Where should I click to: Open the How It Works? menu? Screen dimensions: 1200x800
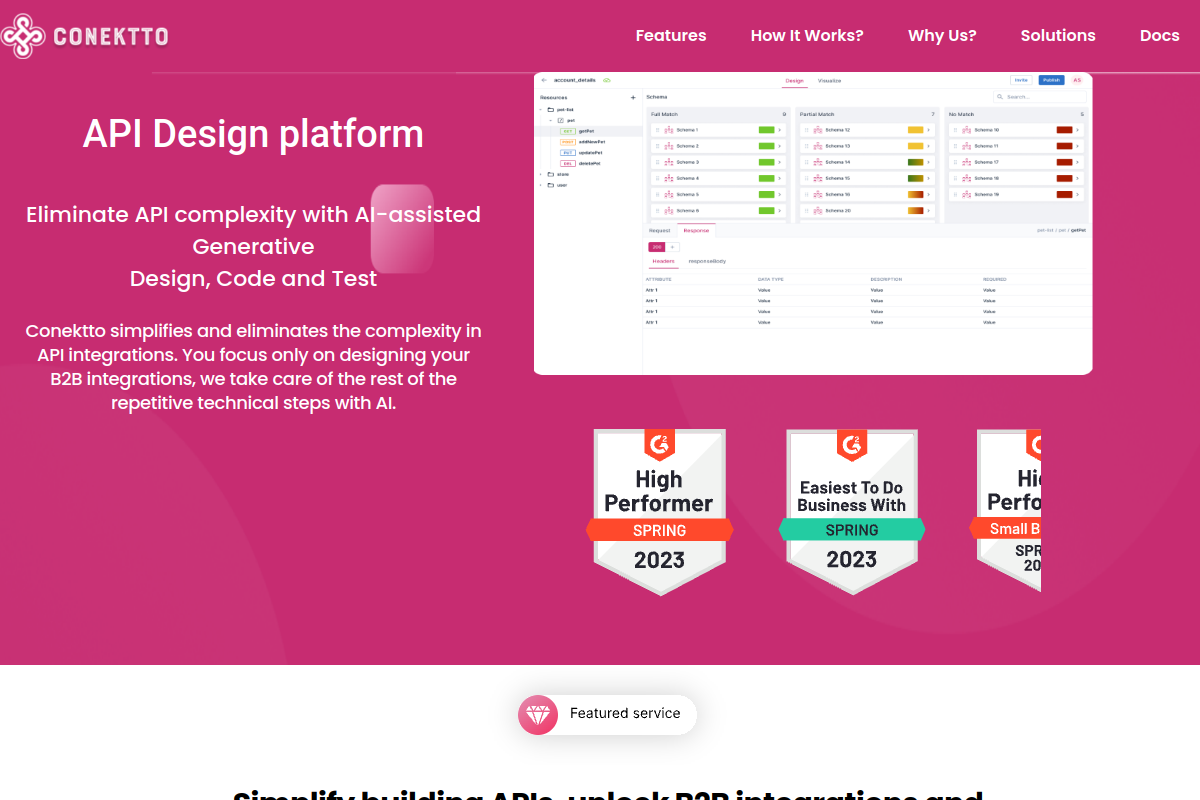pos(807,35)
